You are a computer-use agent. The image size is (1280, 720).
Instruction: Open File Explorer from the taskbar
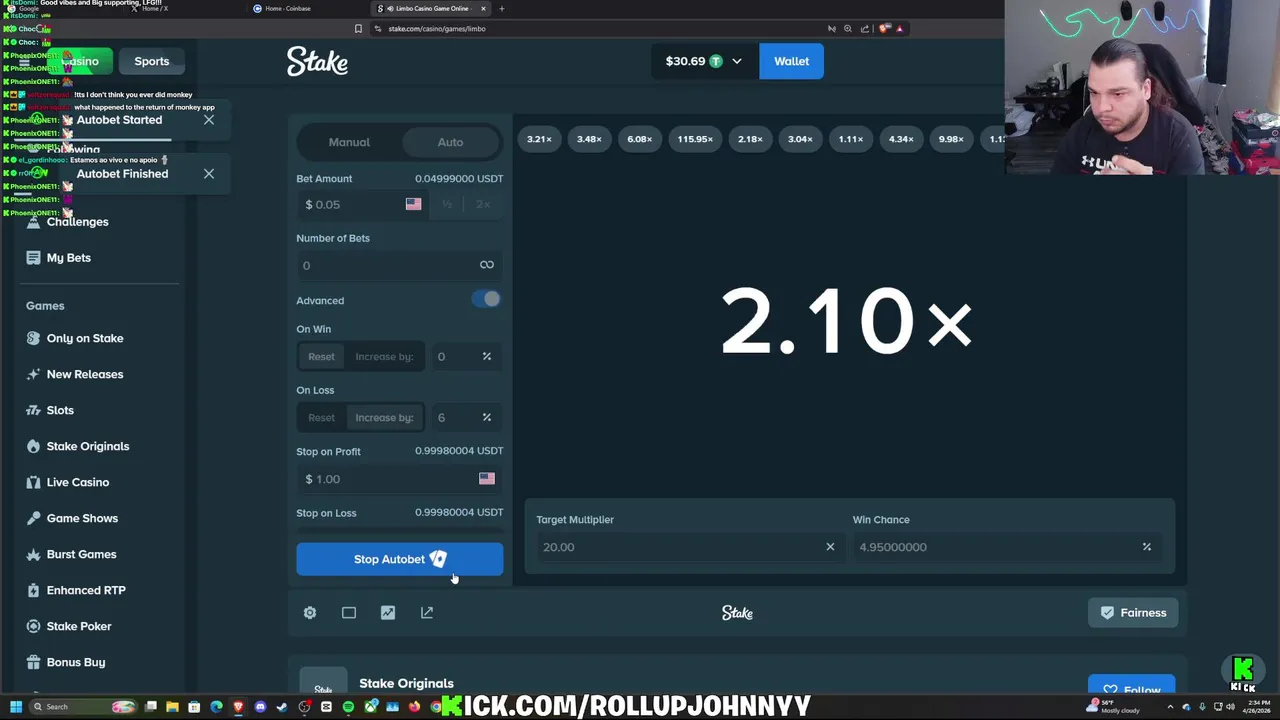click(x=172, y=707)
